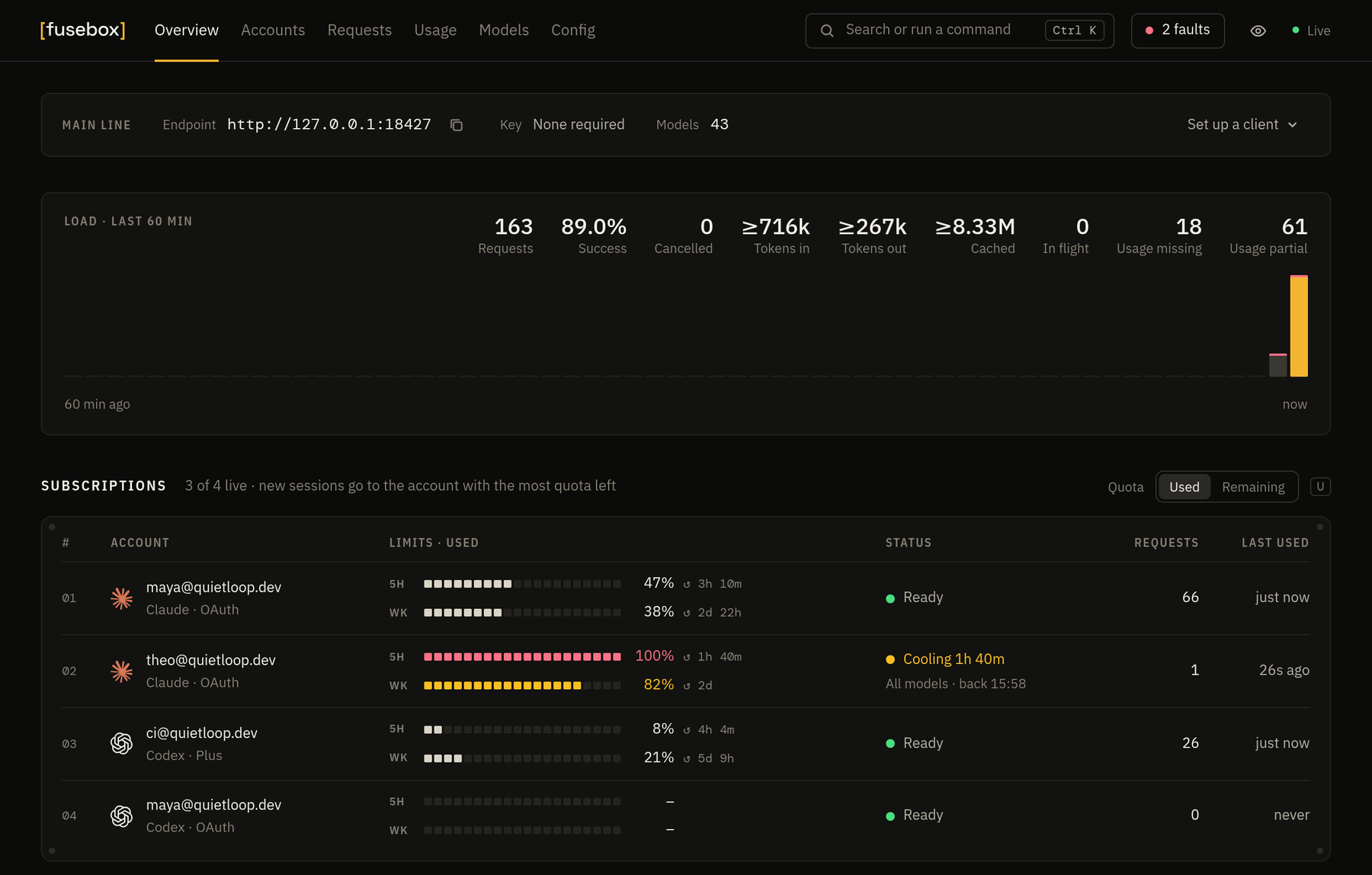Click "All models · back 15:58" text
This screenshot has height=875, width=1372.
[956, 684]
